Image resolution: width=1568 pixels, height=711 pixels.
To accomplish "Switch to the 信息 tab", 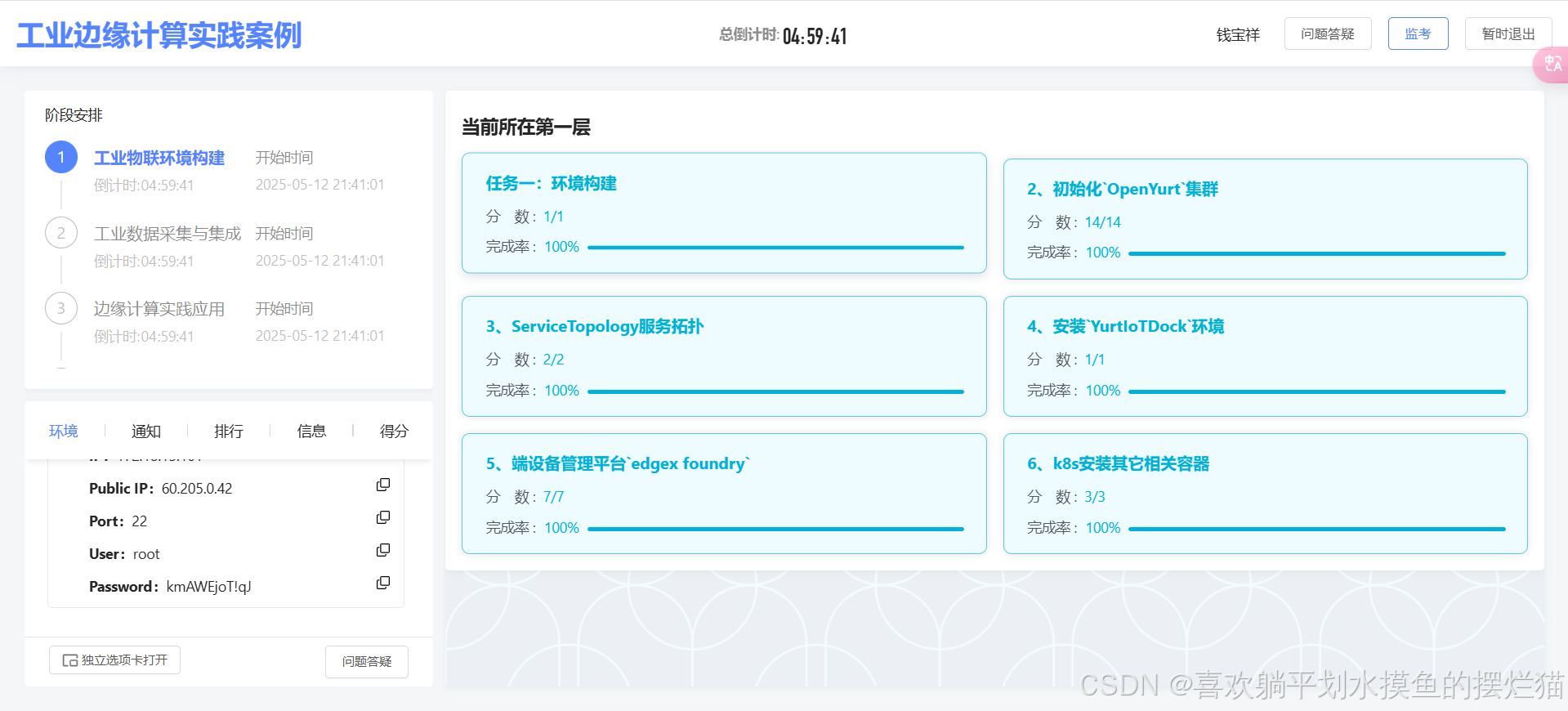I will (x=311, y=431).
